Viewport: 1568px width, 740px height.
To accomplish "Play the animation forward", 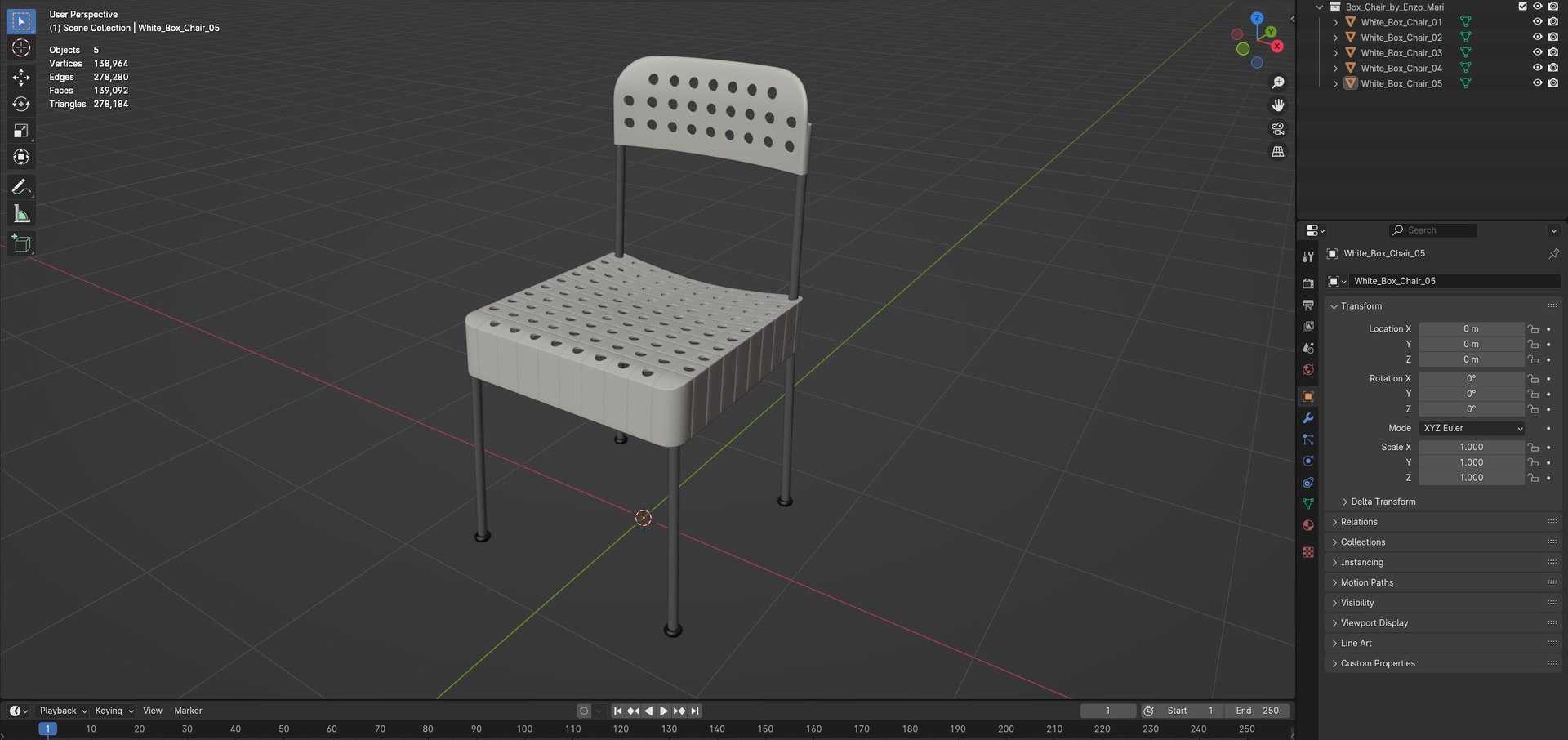I will [664, 711].
